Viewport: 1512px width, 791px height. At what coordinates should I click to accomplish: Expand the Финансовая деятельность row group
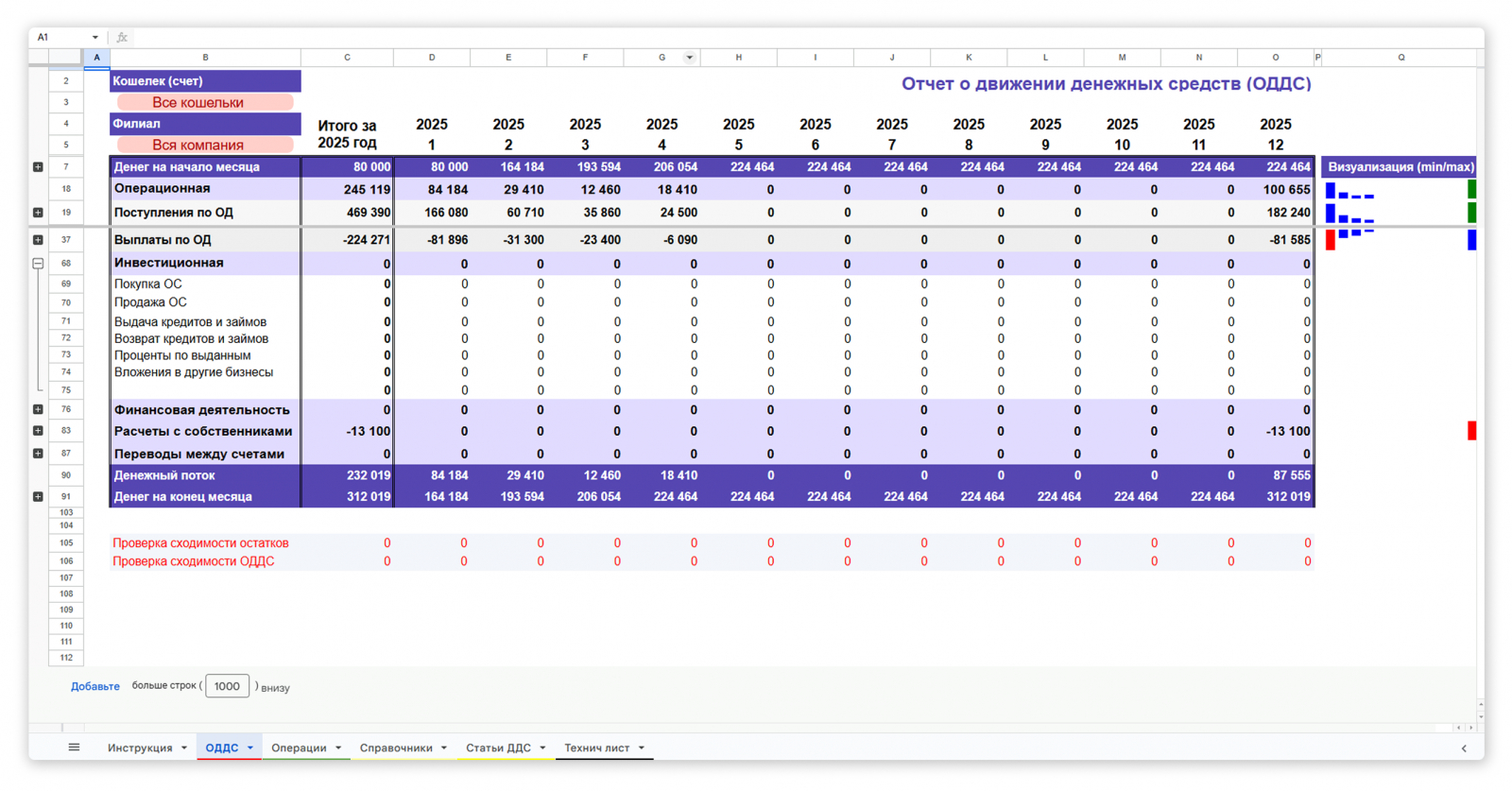[x=38, y=410]
